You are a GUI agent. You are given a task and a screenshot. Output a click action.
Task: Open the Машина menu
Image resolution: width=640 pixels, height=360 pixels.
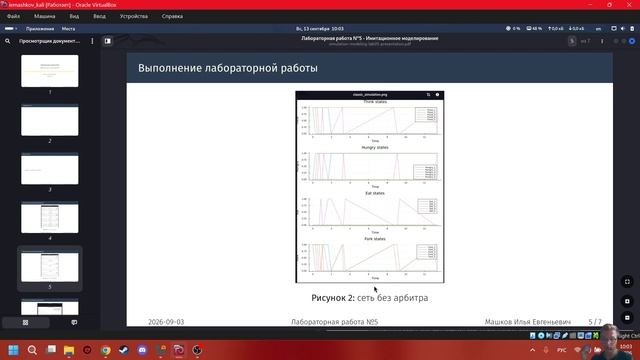click(44, 16)
